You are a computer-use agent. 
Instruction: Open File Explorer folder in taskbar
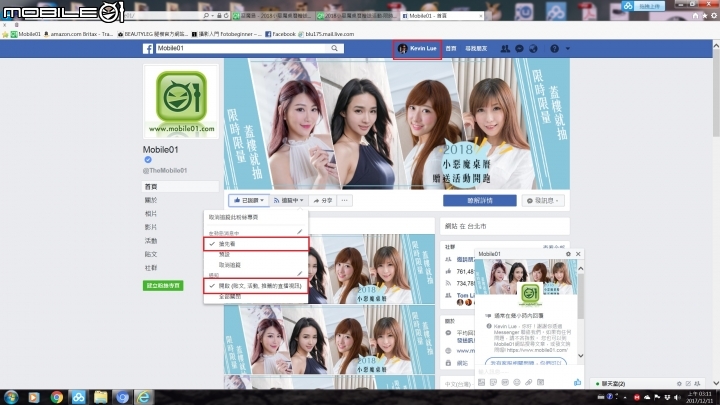tap(101, 397)
